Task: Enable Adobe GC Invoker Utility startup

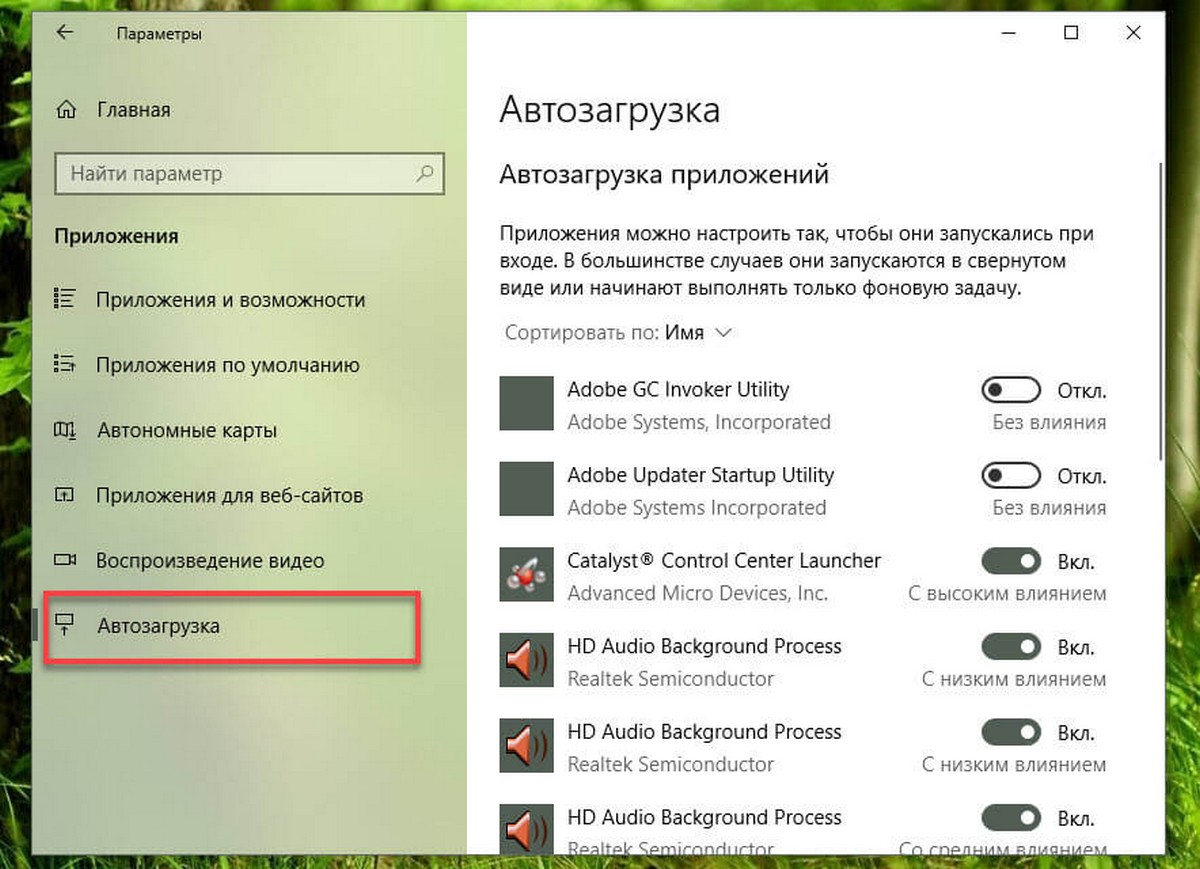Action: [1011, 389]
